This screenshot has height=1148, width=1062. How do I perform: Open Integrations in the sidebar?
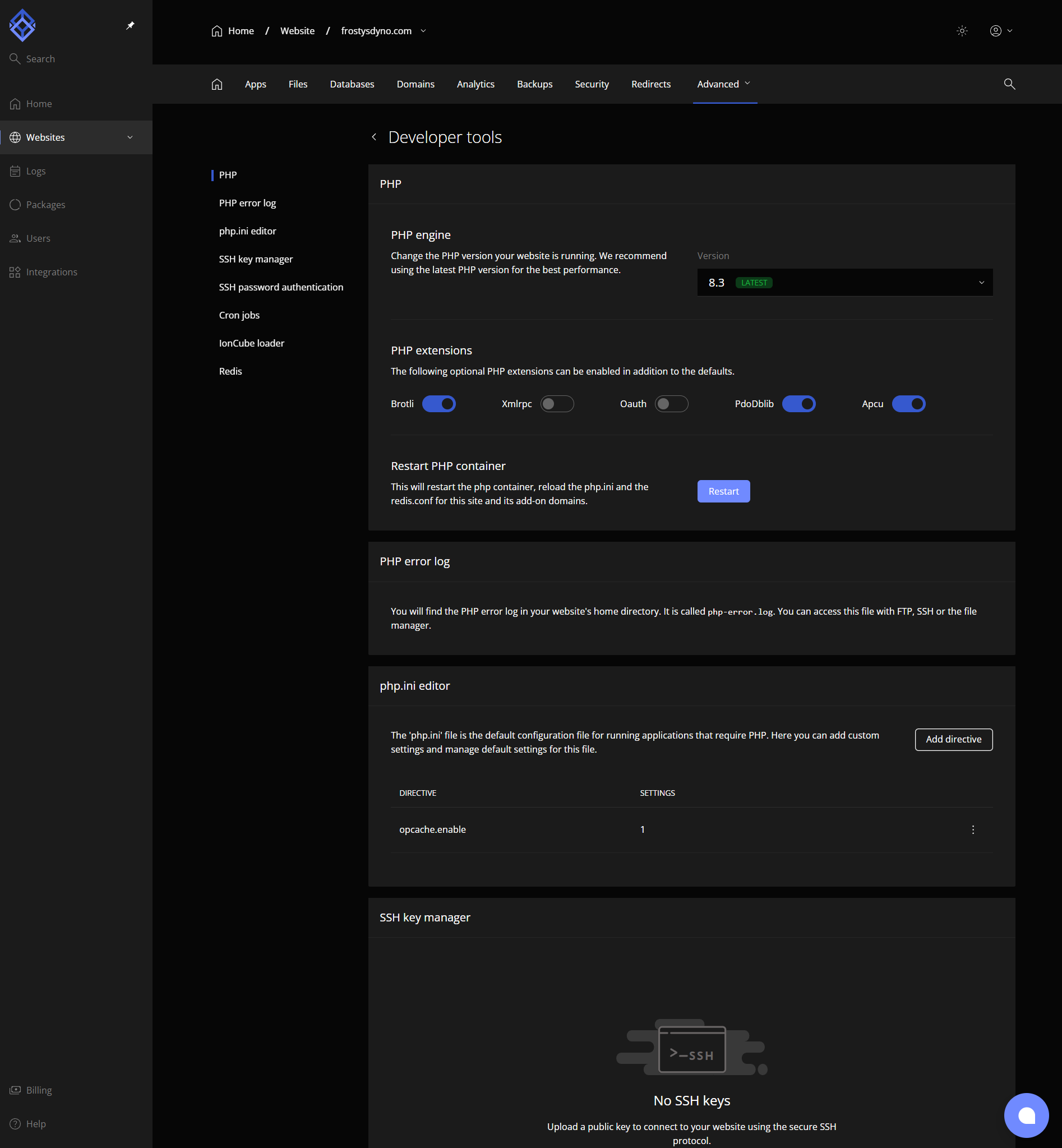point(76,272)
